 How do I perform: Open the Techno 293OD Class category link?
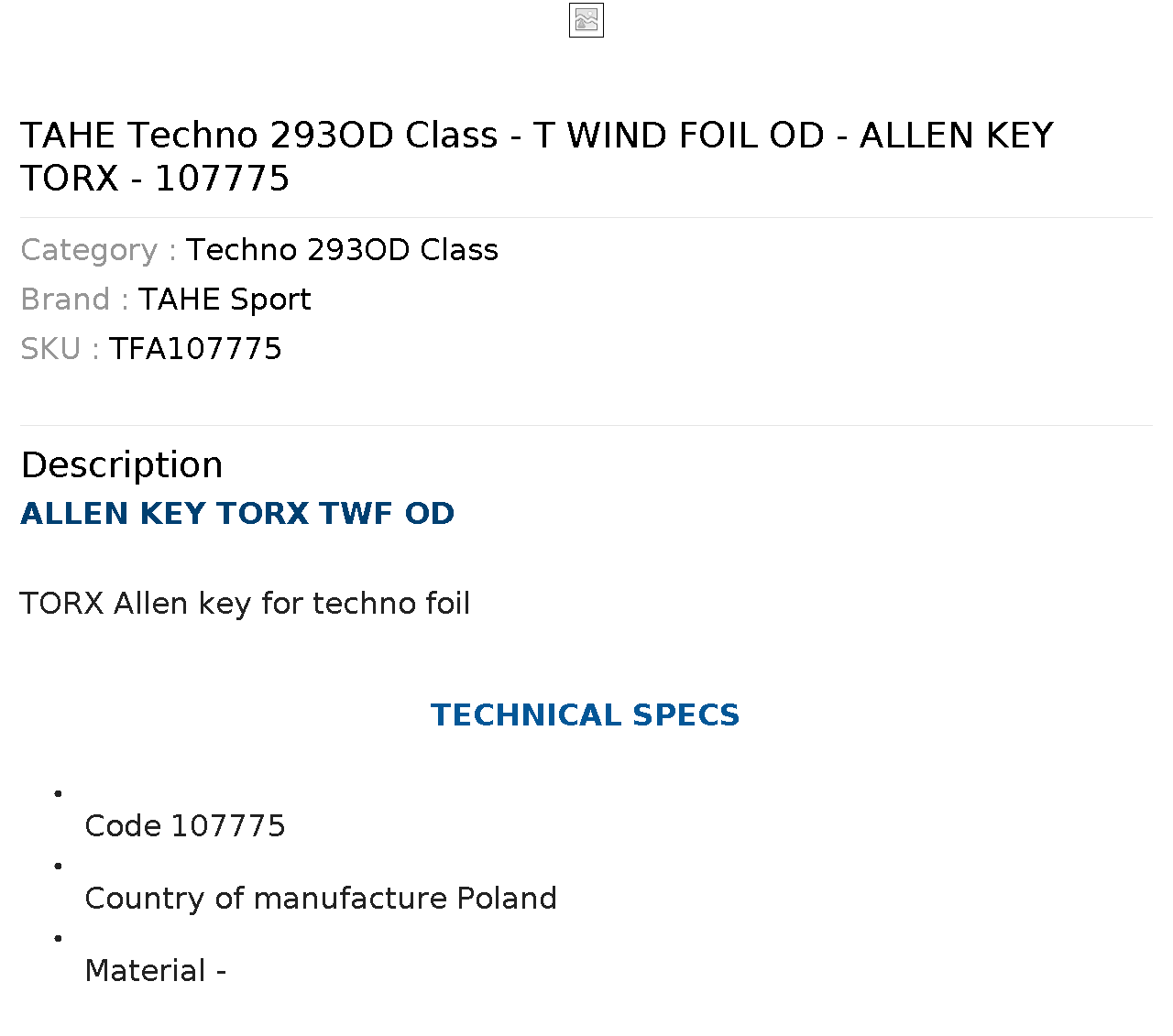click(342, 250)
